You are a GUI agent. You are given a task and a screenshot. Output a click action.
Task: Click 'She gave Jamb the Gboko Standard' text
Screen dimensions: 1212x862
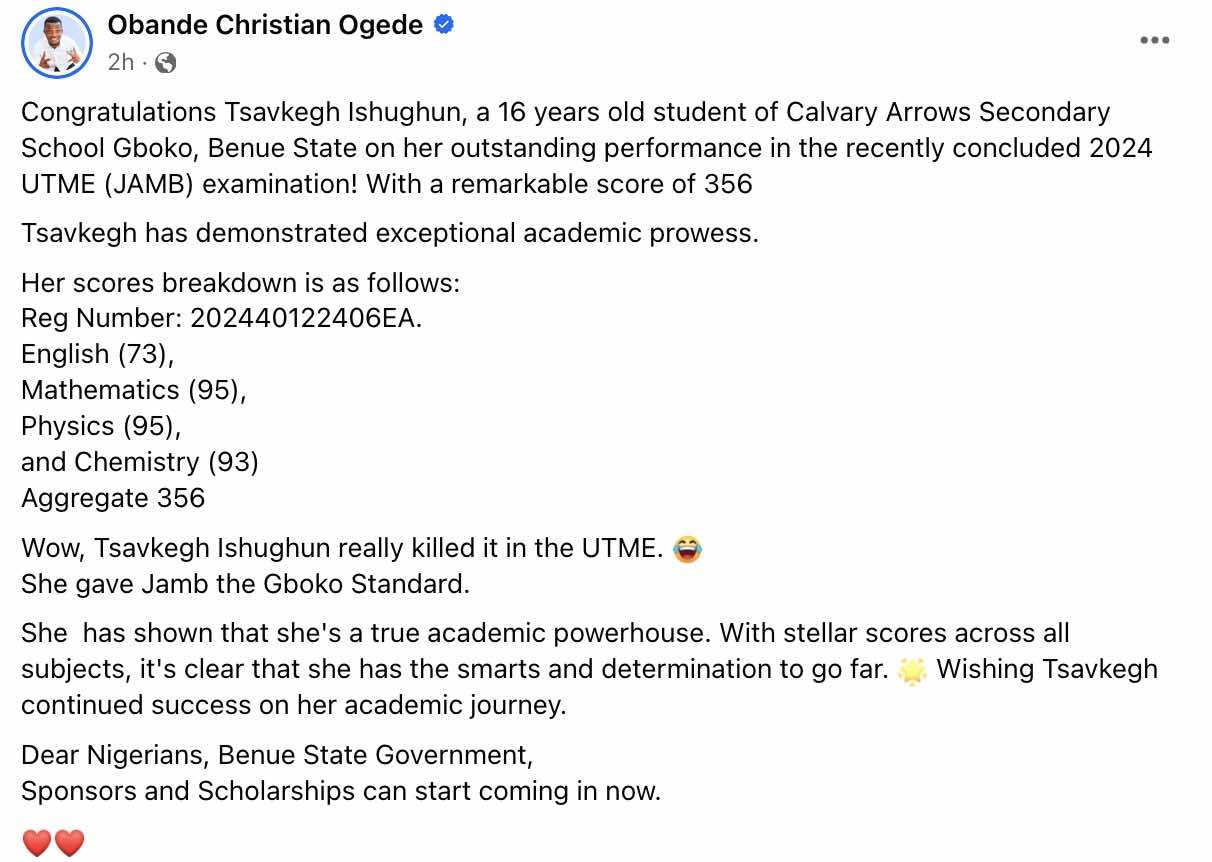pyautogui.click(x=245, y=584)
